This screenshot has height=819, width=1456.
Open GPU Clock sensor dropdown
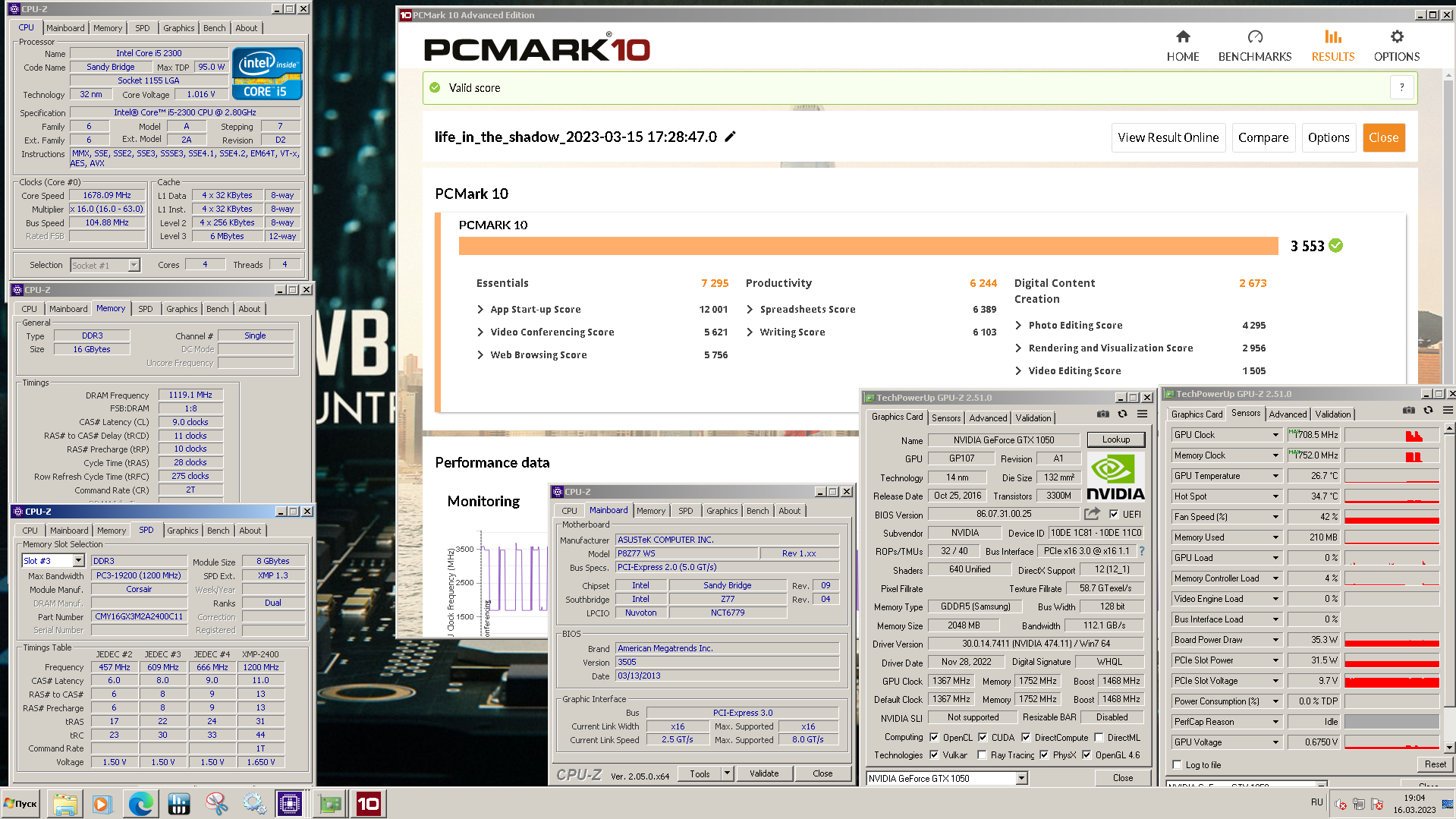pos(1275,434)
